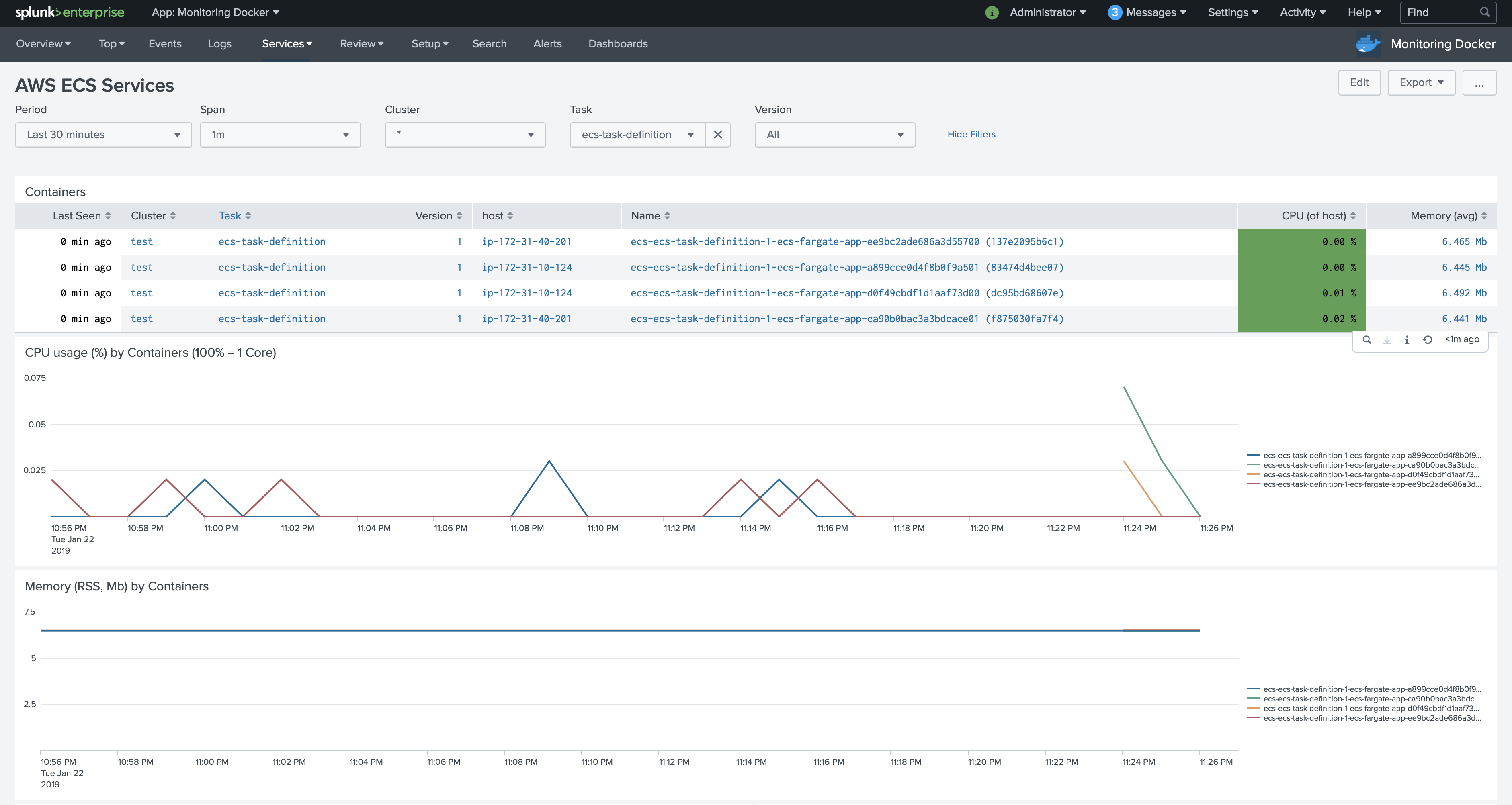Click the 0.02 % CPU cell
1512x805 pixels.
pyautogui.click(x=1302, y=319)
